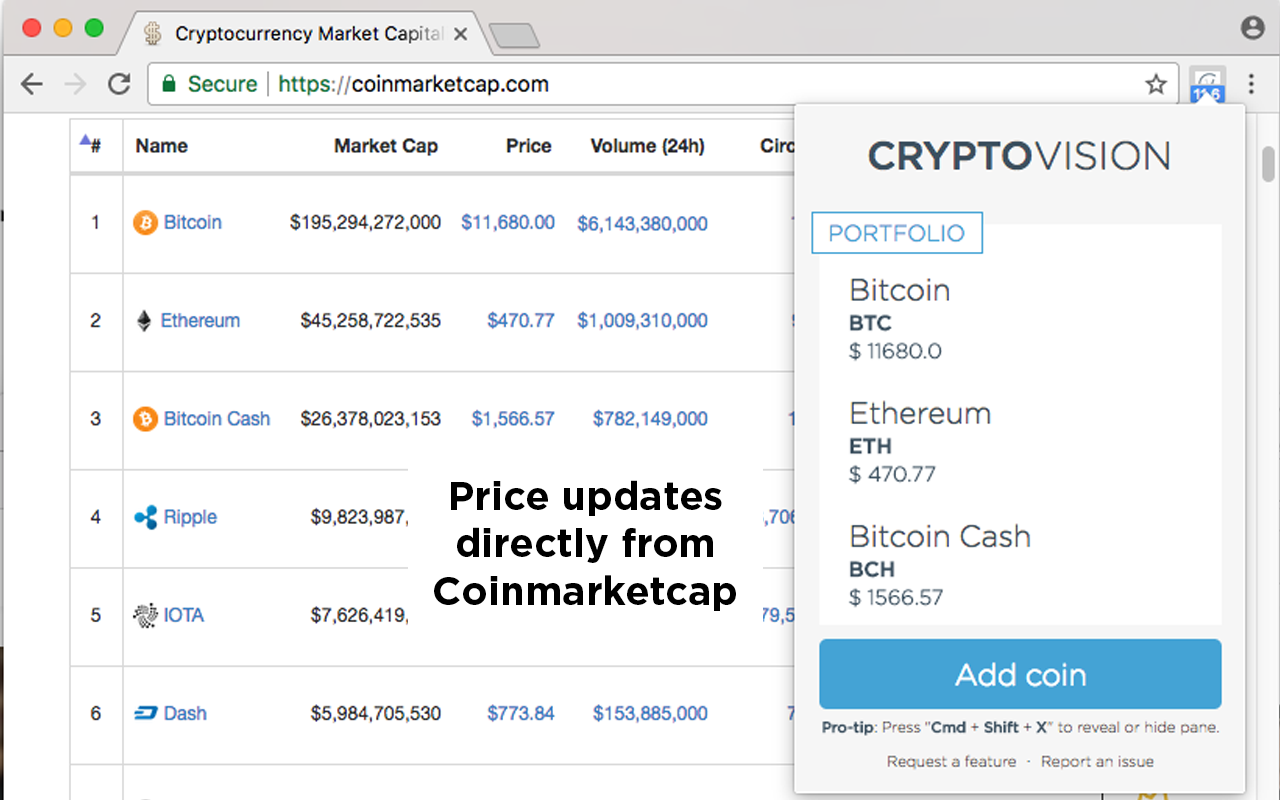Open a new browser tab
Viewport: 1280px width, 800px height.
click(x=514, y=36)
